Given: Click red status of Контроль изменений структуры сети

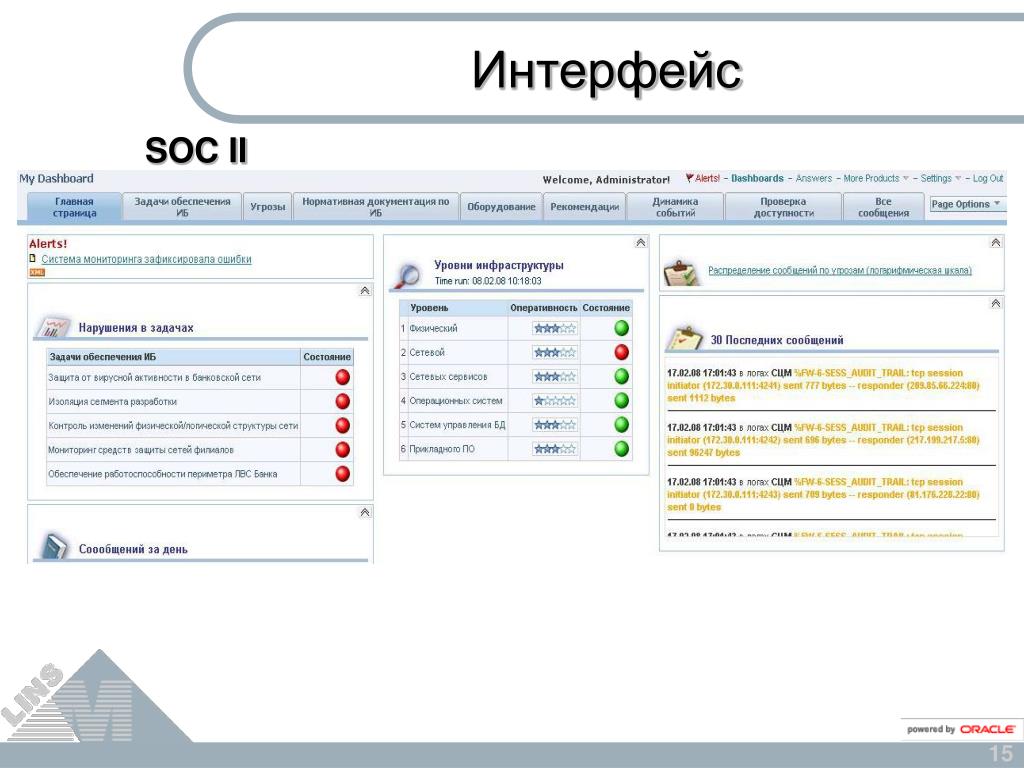Looking at the screenshot, I should point(342,425).
